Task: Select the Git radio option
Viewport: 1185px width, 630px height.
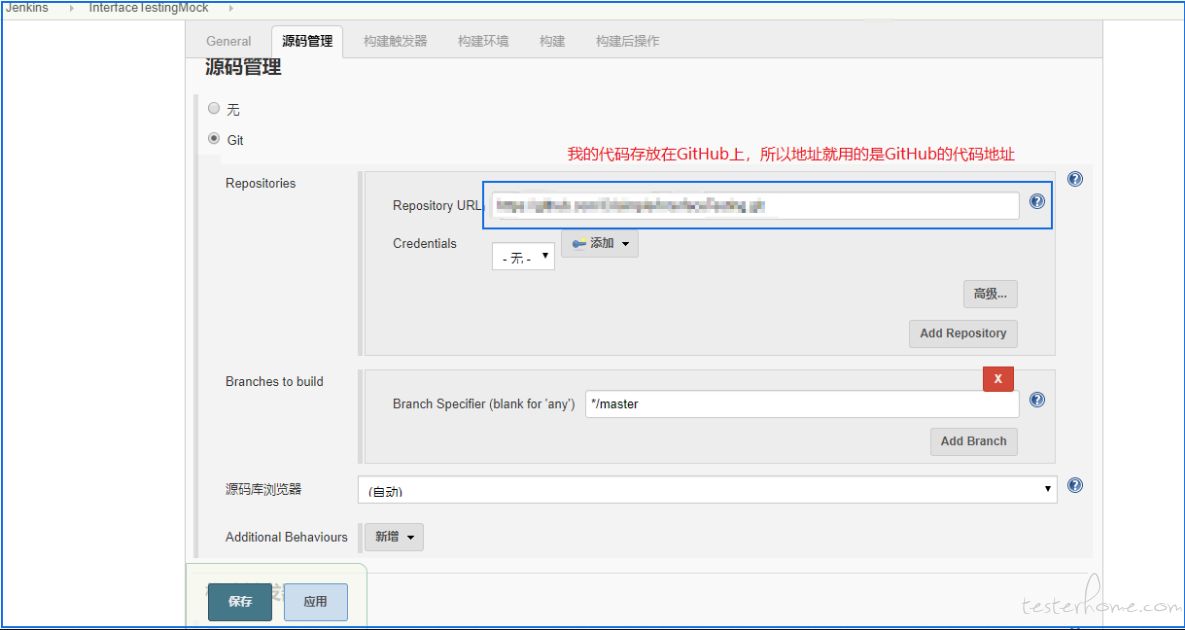Action: tap(214, 139)
